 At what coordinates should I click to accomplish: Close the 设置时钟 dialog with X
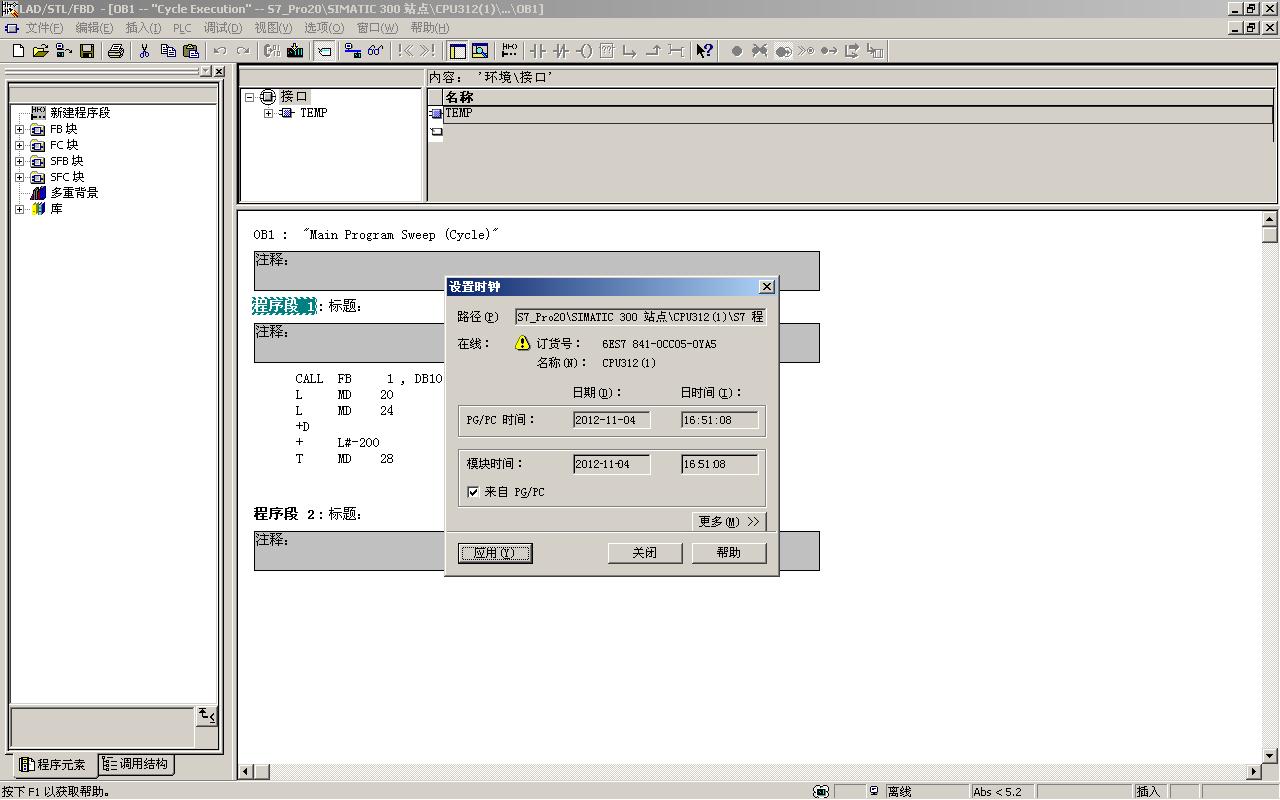[767, 287]
